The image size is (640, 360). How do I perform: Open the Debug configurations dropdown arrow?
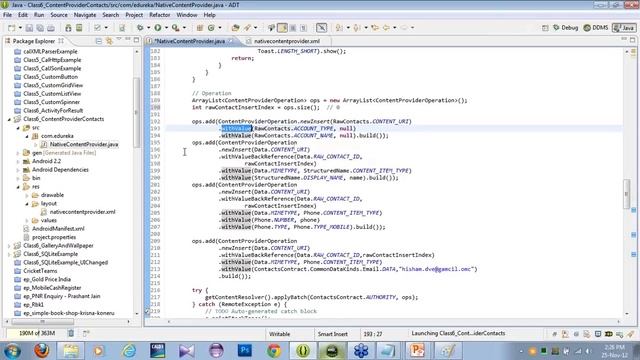tap(148, 28)
